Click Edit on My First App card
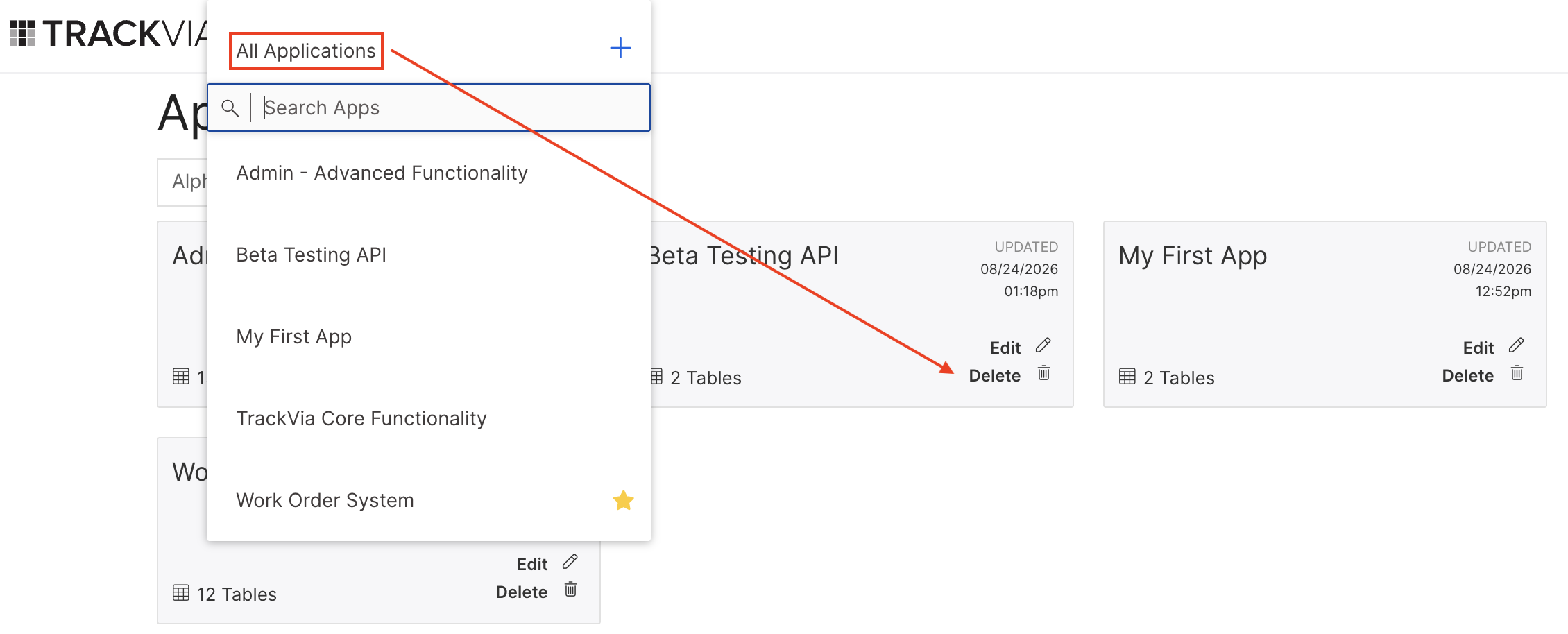 1478,348
